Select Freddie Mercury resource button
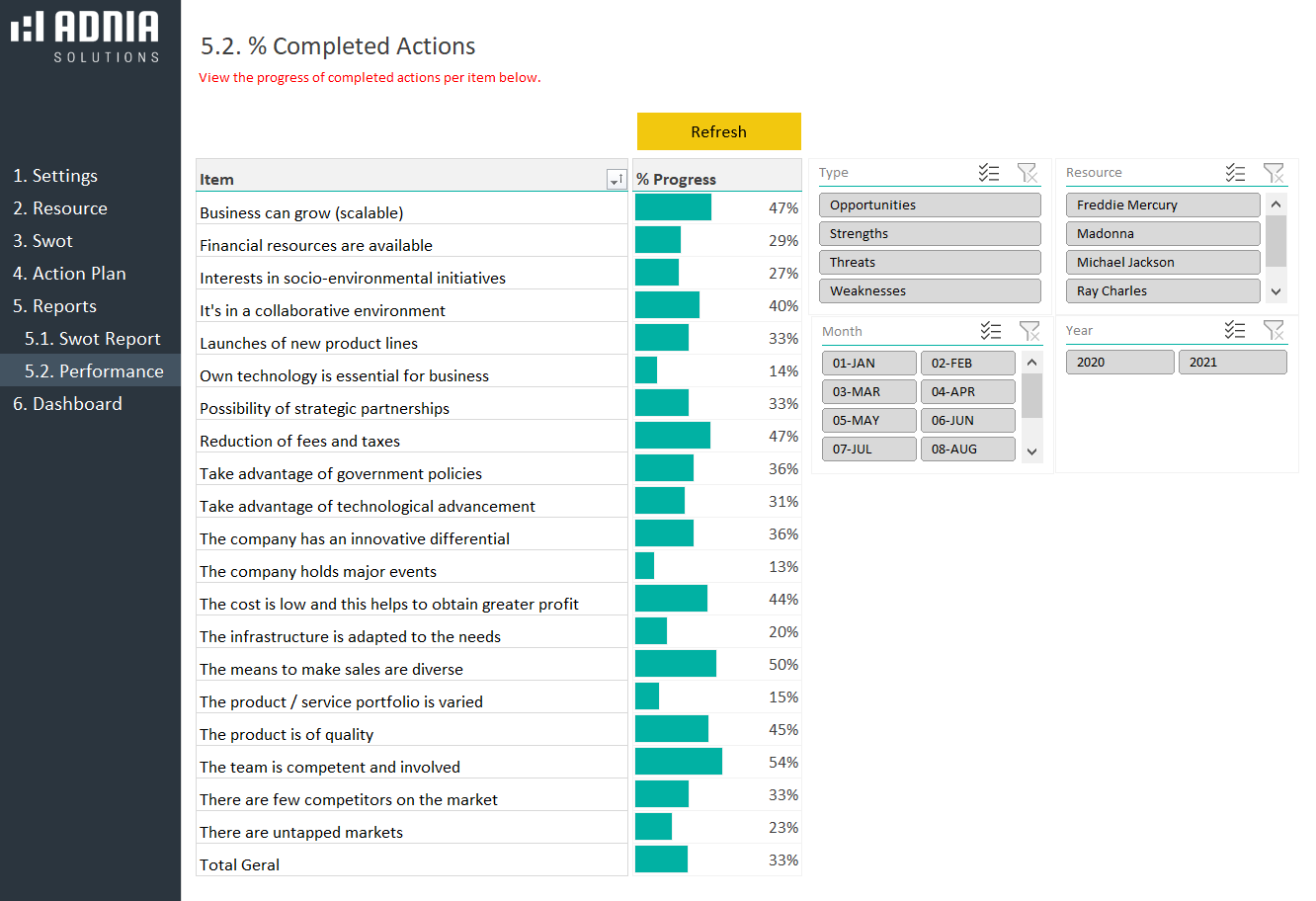 point(1162,205)
